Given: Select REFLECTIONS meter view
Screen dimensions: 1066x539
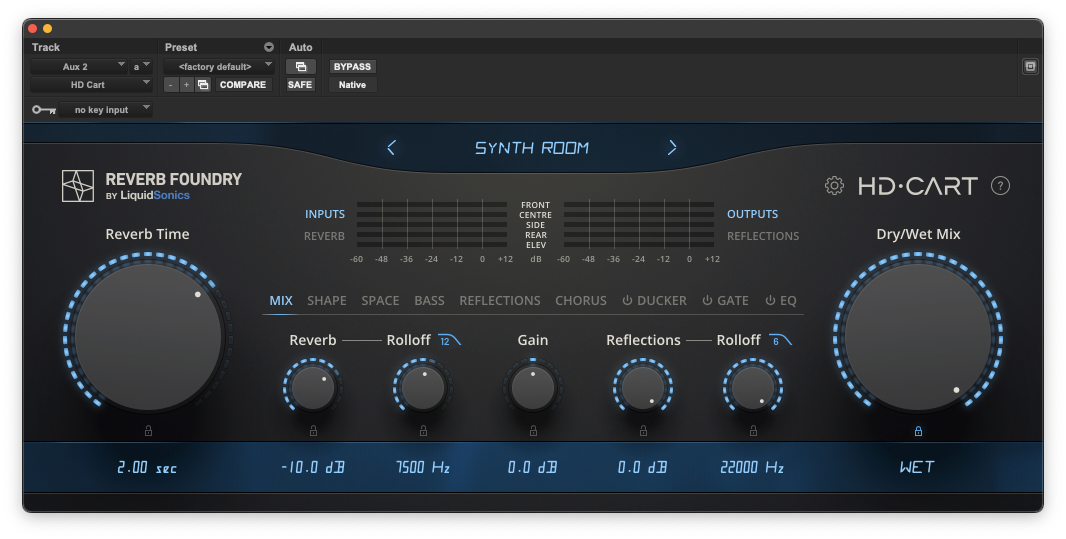Looking at the screenshot, I should [763, 237].
